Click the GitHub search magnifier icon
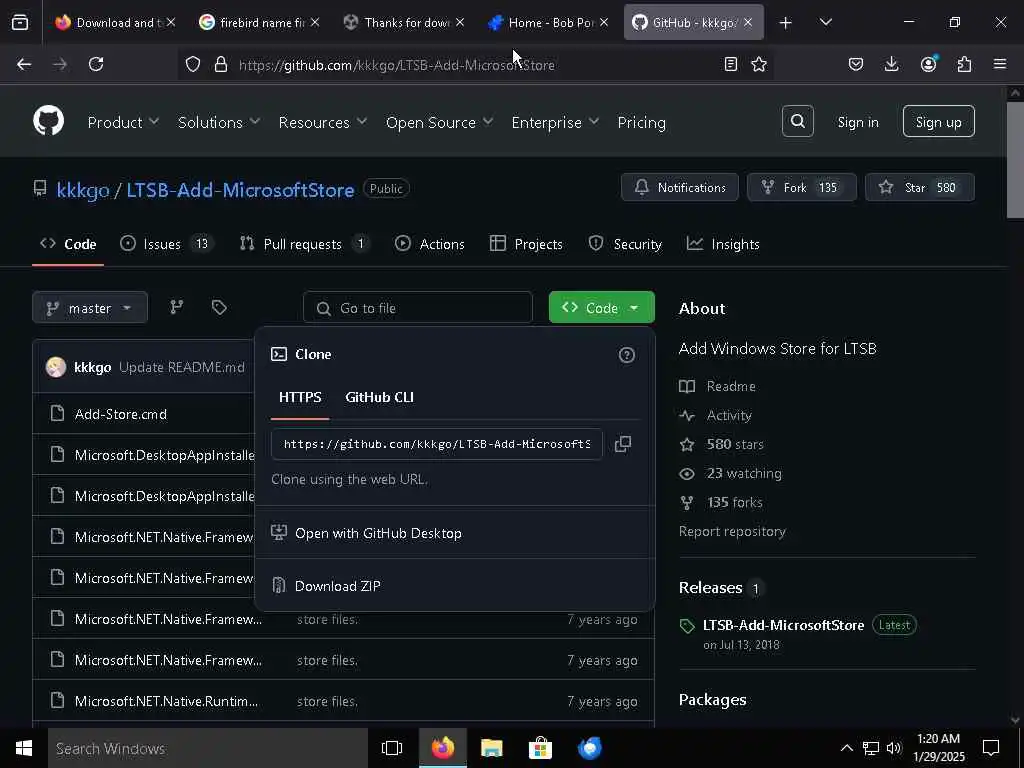The image size is (1024, 768). pos(797,121)
